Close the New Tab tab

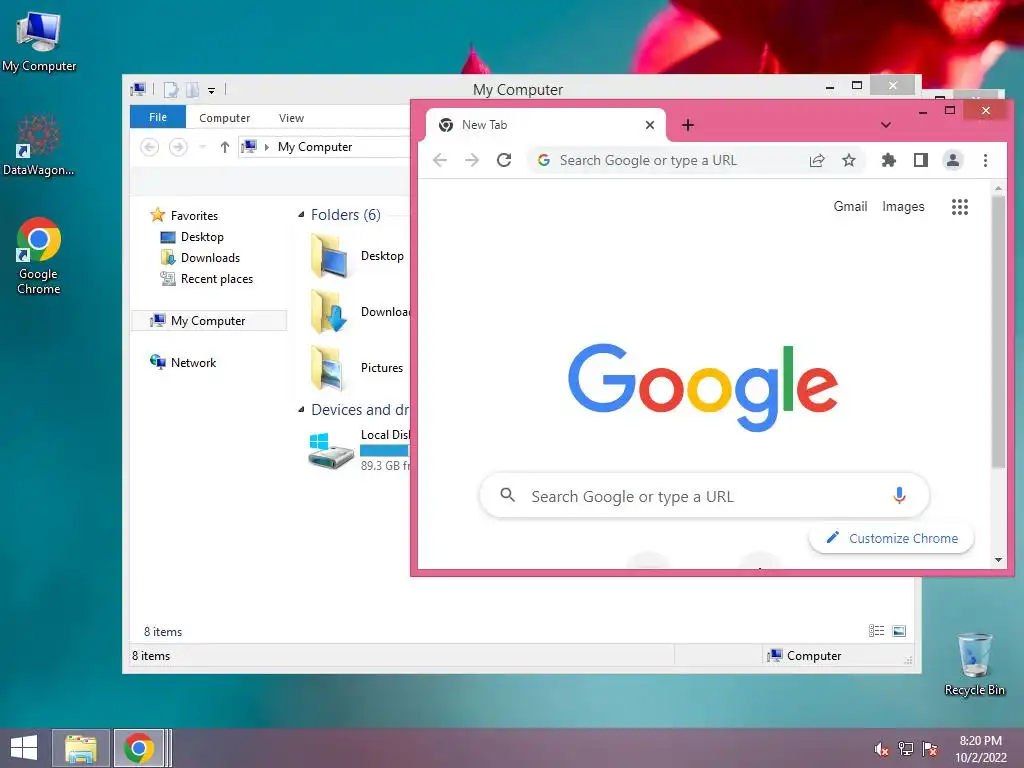(650, 125)
